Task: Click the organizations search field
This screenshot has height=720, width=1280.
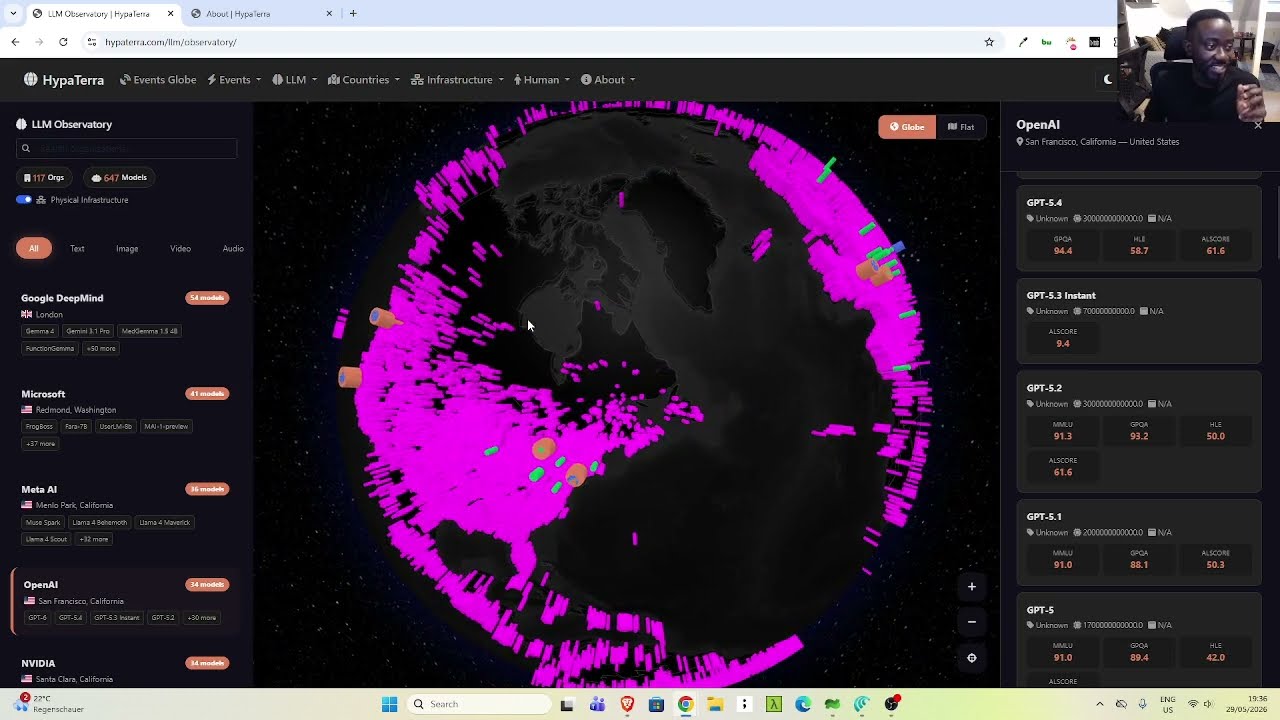Action: point(127,148)
